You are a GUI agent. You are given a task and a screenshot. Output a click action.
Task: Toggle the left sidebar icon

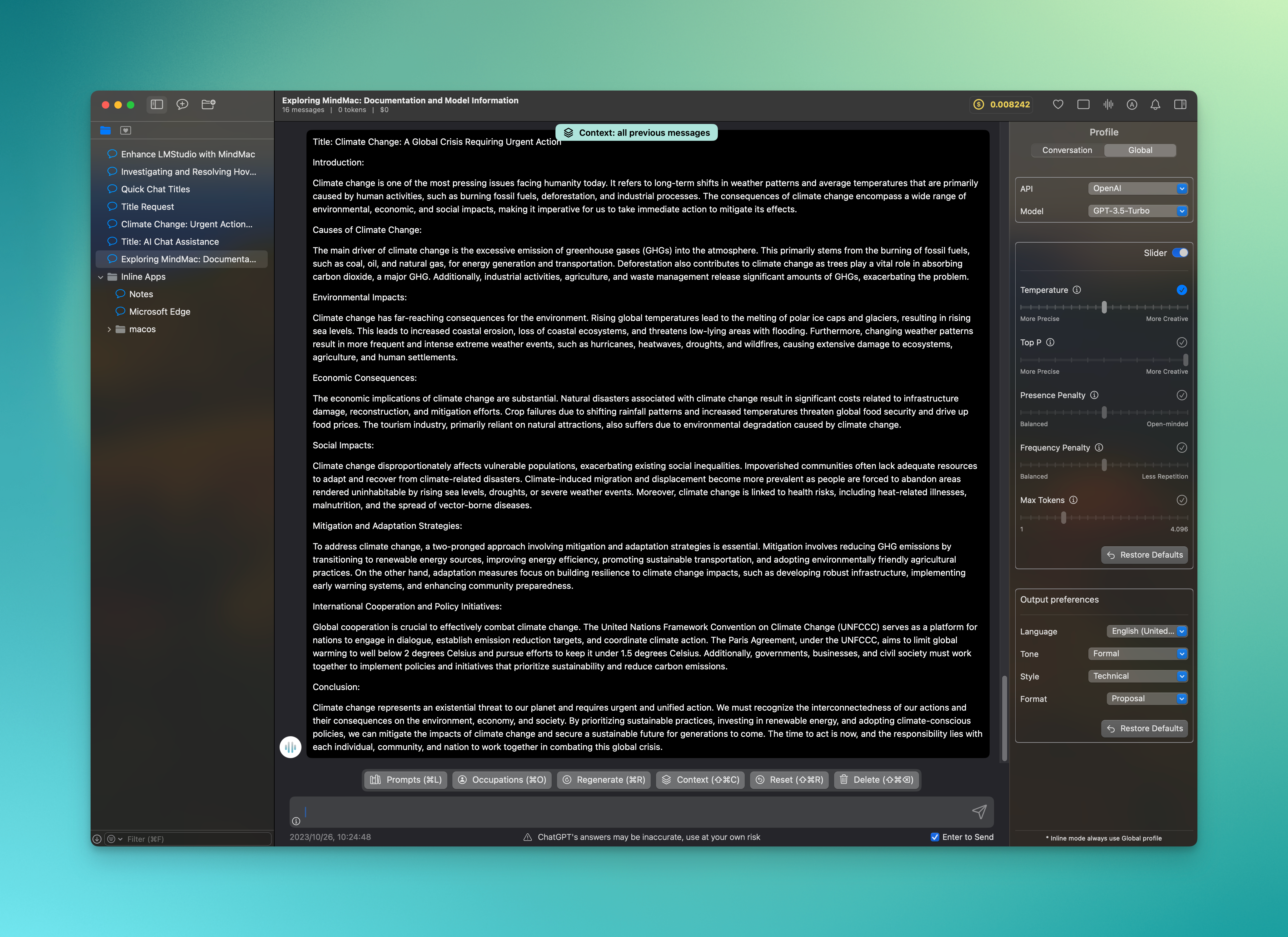(x=157, y=104)
